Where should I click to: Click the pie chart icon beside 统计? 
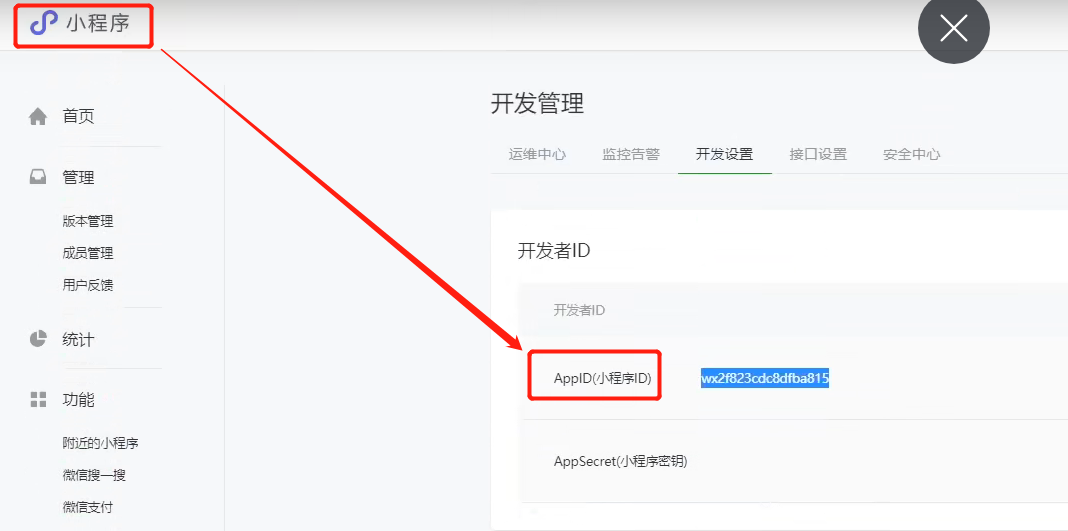pyautogui.click(x=38, y=339)
